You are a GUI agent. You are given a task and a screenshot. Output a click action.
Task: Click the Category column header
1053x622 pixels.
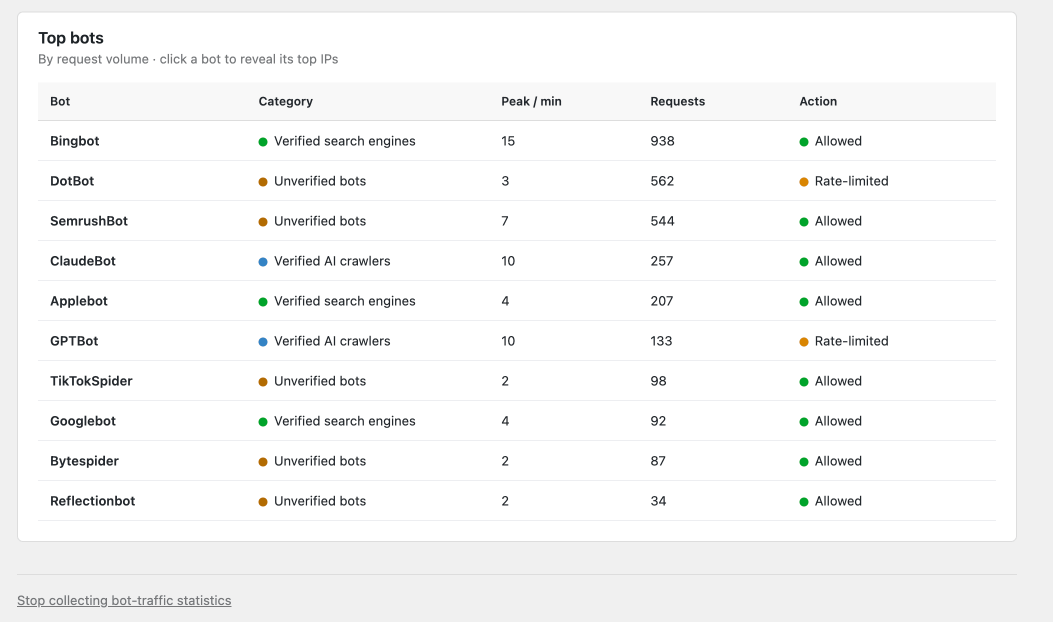point(285,101)
